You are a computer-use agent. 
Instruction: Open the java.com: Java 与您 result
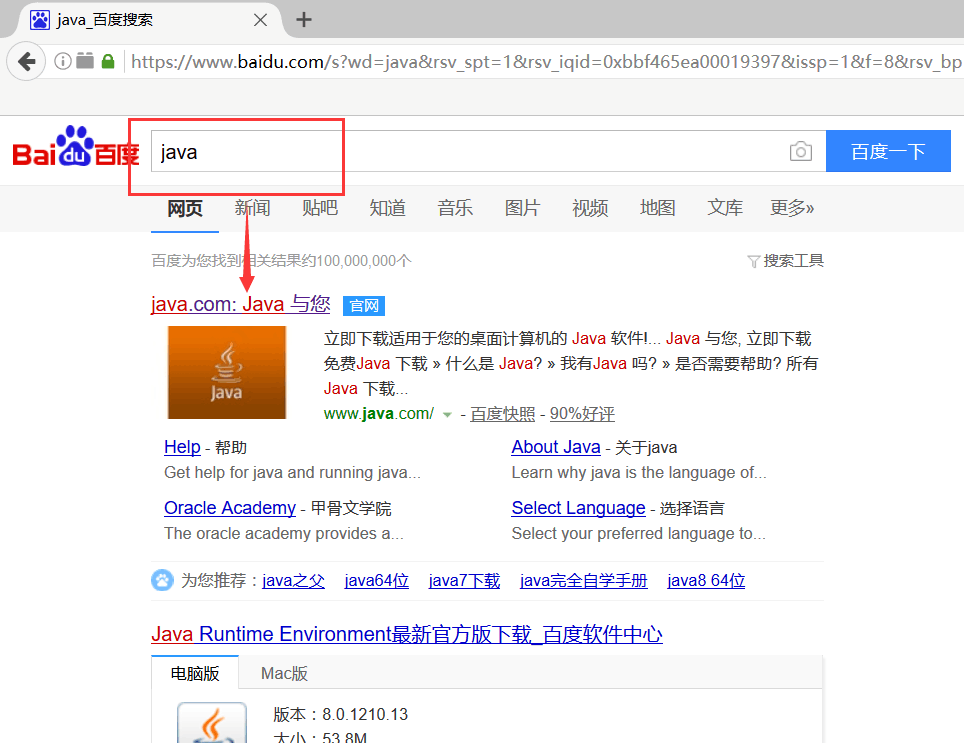(x=240, y=304)
